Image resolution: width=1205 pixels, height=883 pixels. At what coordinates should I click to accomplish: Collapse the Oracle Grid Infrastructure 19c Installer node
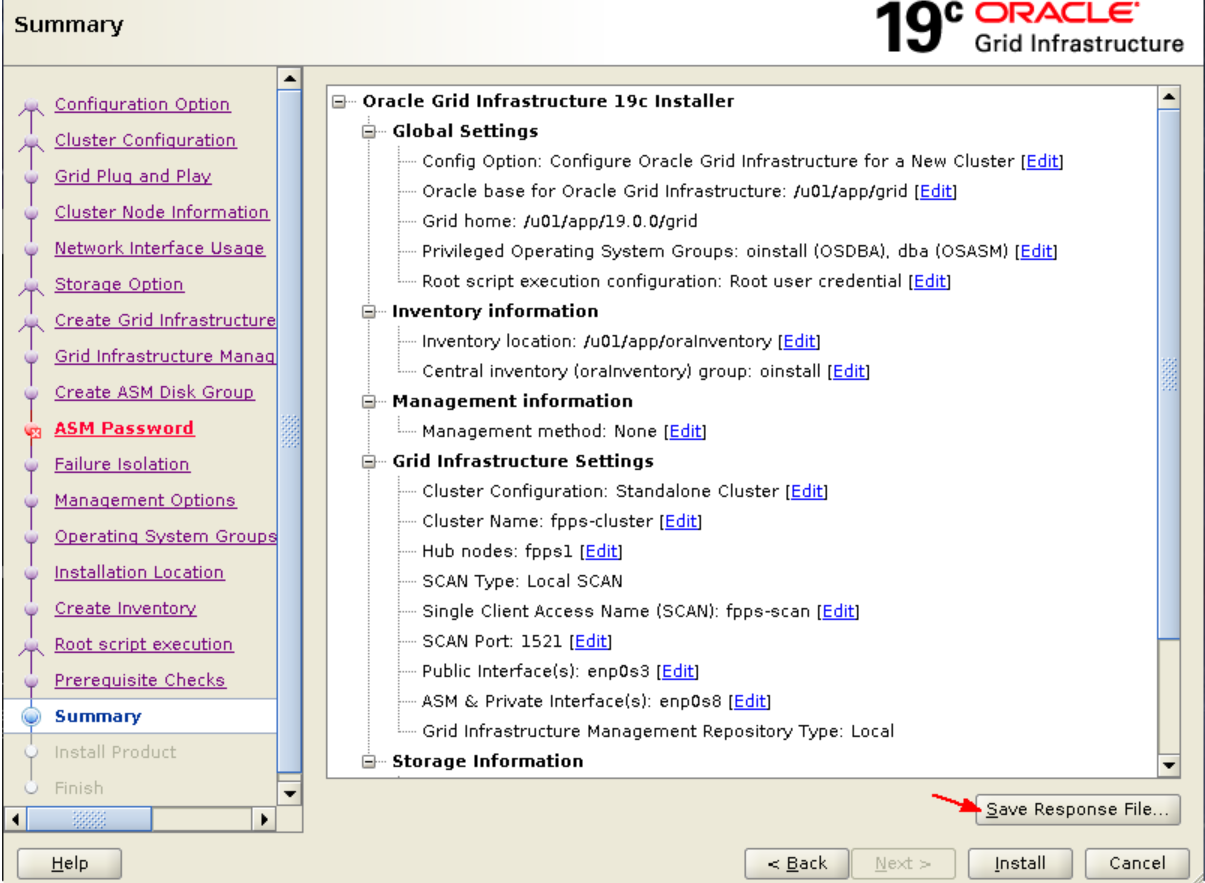coord(340,101)
